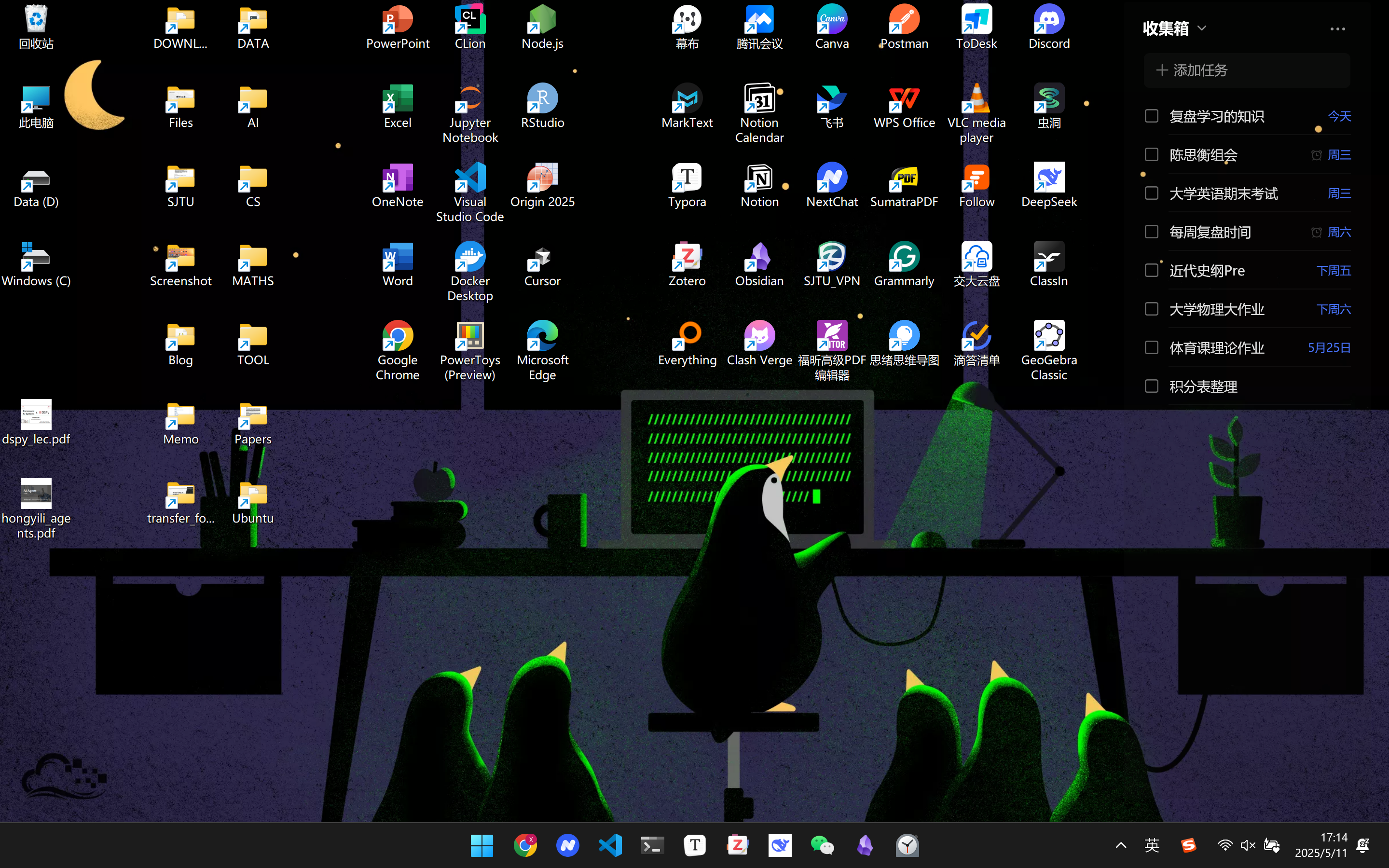Screen dimensions: 1389x868
Task: Unmute via the volume tray icon
Action: pos(1248,845)
